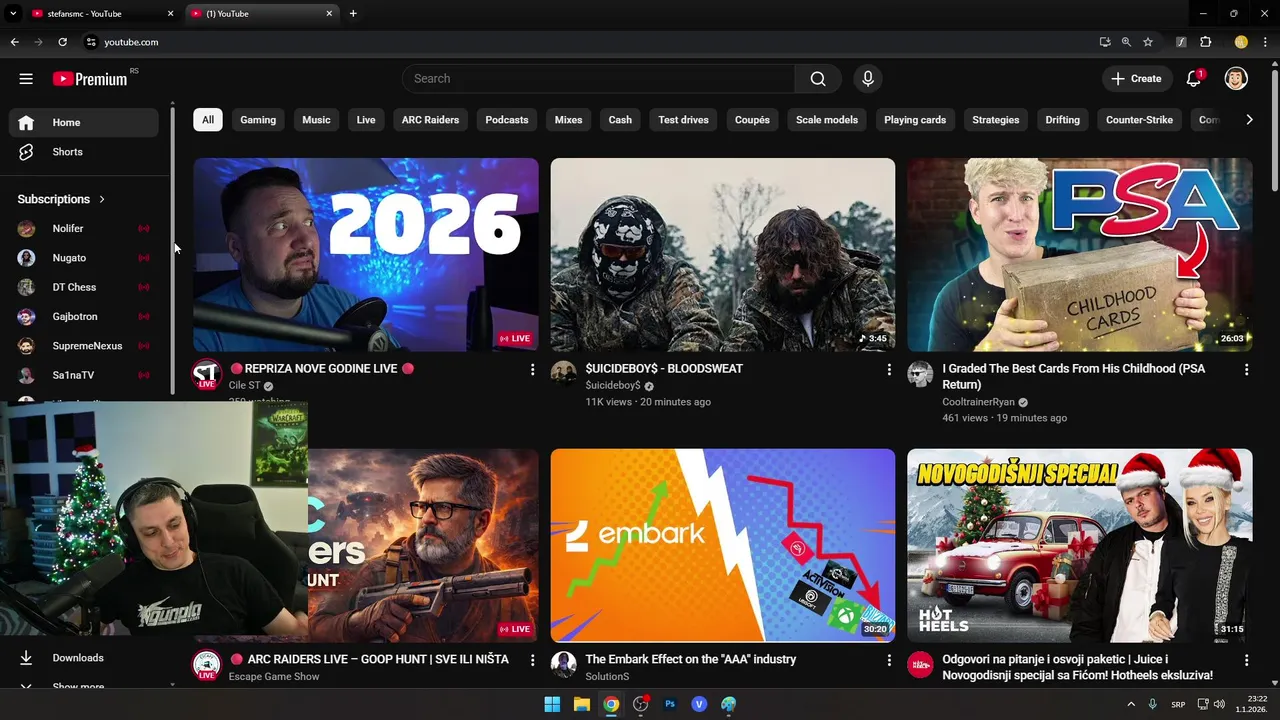This screenshot has height=720, width=1280.
Task: Open the PSA childhood cards thumbnail
Action: click(1080, 255)
